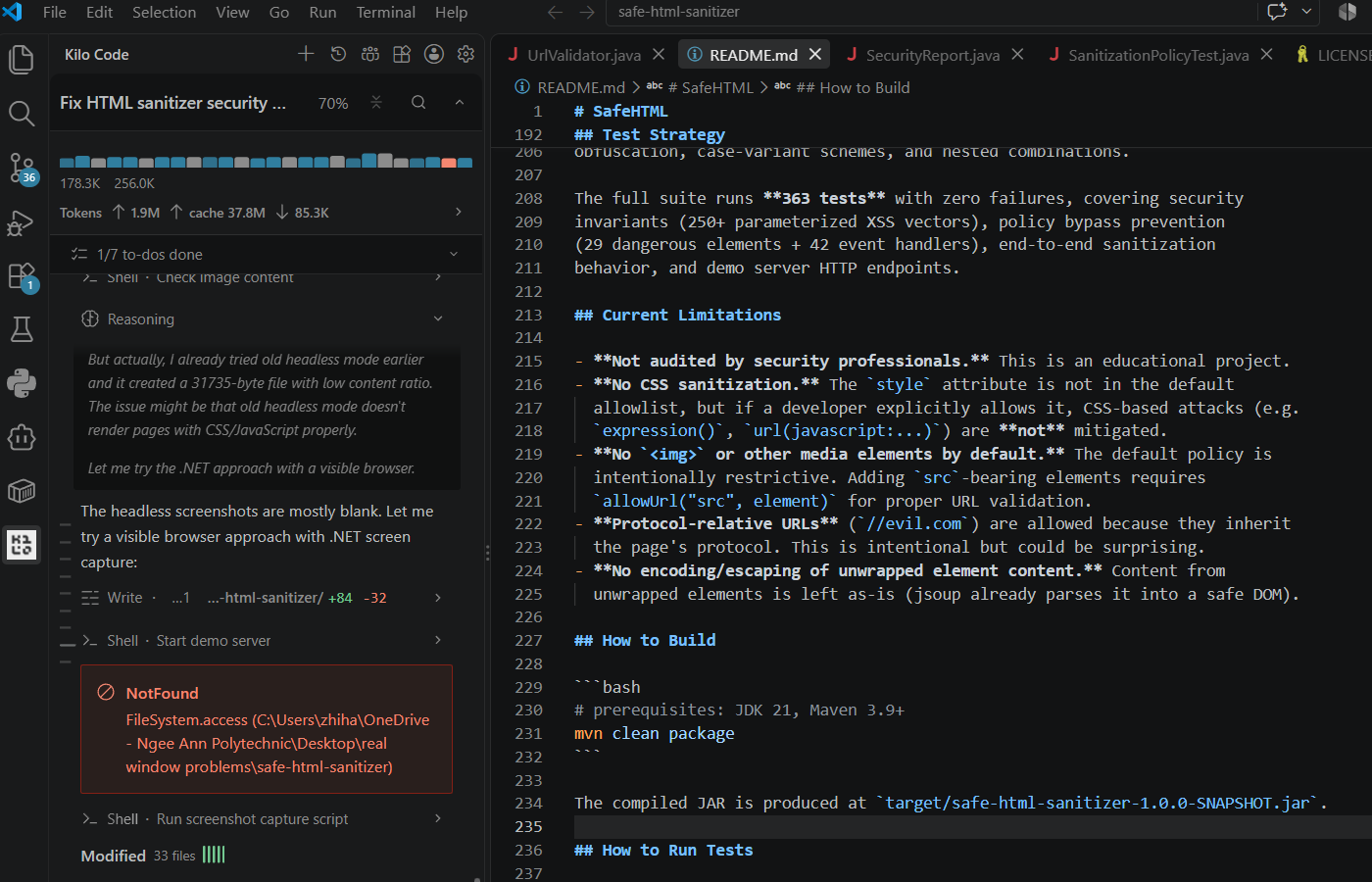Click the info icon in README.md breadcrumb
The image size is (1372, 882).
click(522, 87)
